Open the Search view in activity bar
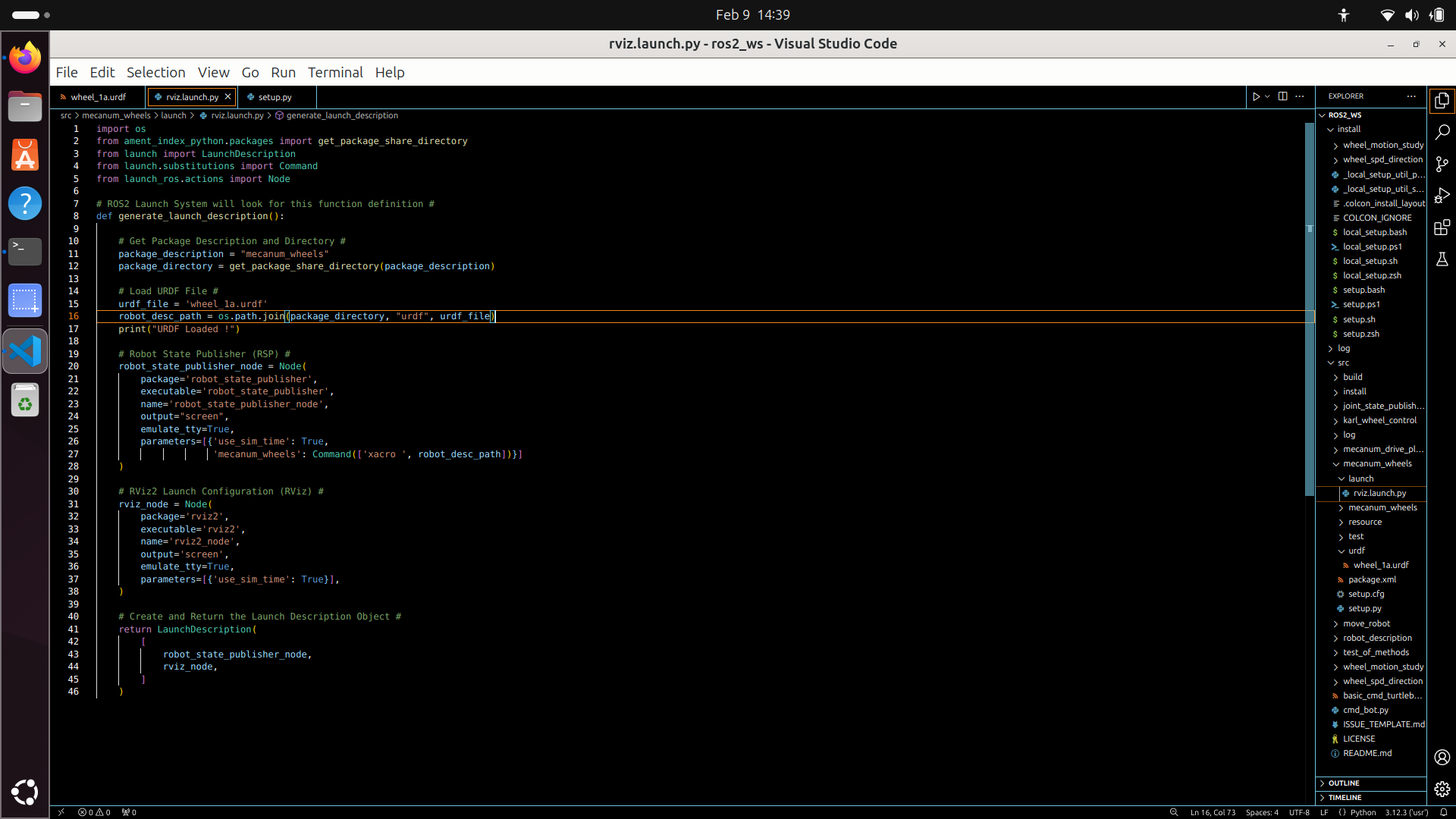Screen dimensions: 1456x819 [x=1442, y=132]
